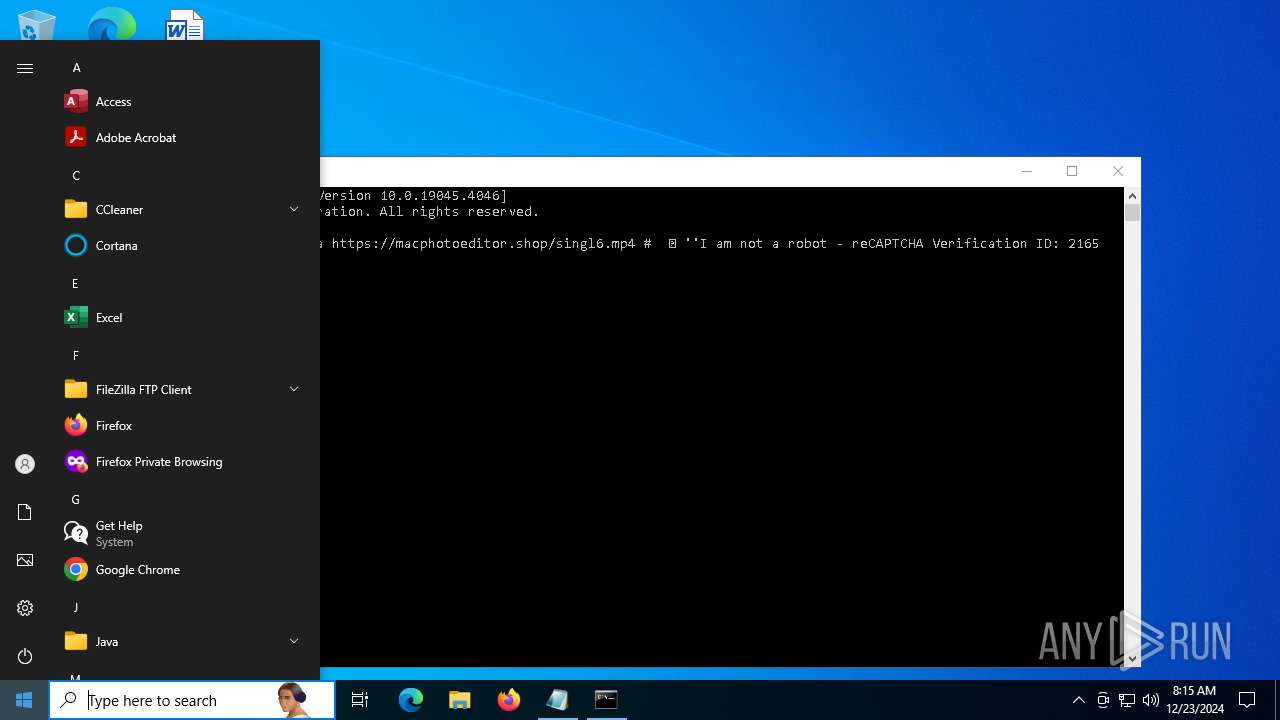Switch to the Command Prompt taskbar icon

(606, 700)
